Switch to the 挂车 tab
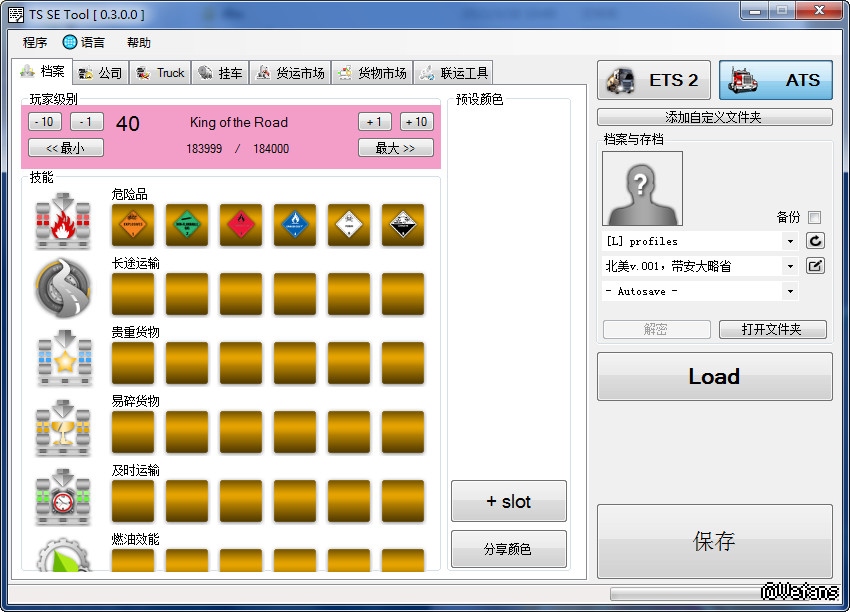 click(220, 73)
